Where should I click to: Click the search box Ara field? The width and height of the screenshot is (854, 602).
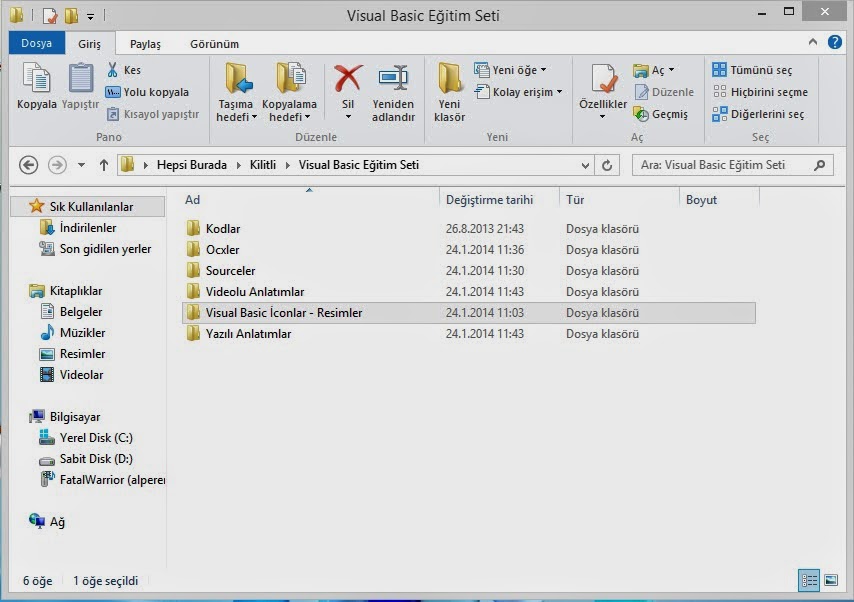732,165
